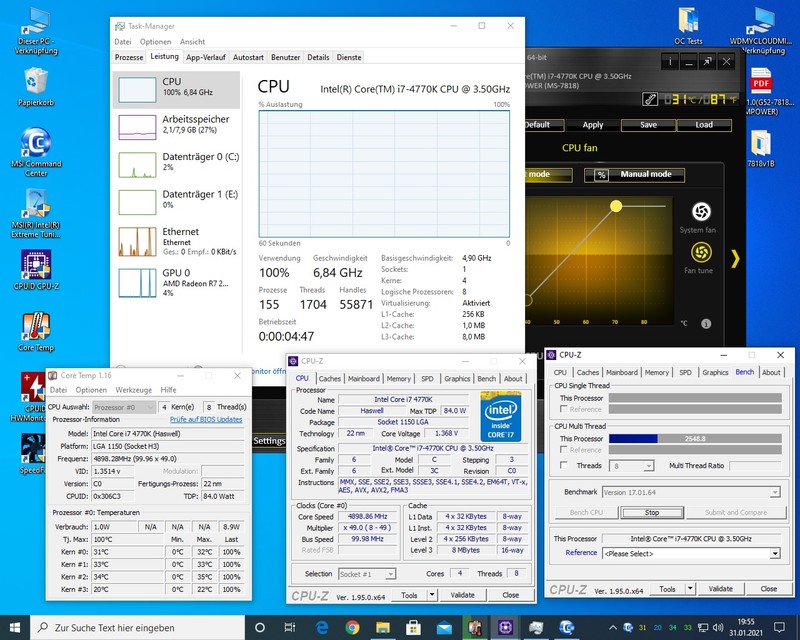Open the Mail app from the taskbar
The height and width of the screenshot is (640, 800).
point(444,627)
